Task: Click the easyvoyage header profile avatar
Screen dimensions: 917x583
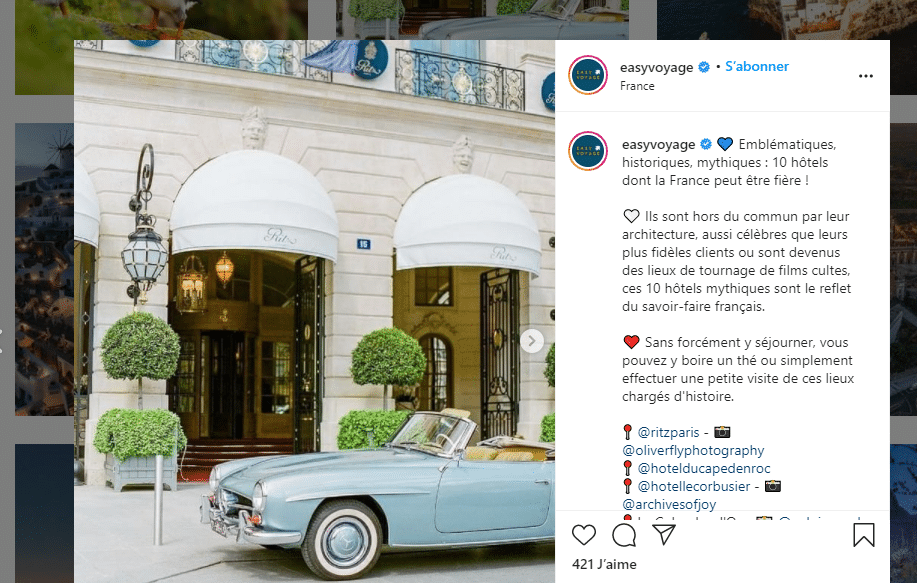Action: point(588,75)
